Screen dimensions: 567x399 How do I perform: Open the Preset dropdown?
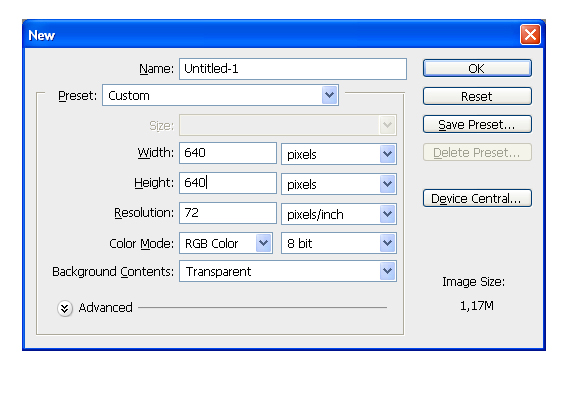(220, 95)
